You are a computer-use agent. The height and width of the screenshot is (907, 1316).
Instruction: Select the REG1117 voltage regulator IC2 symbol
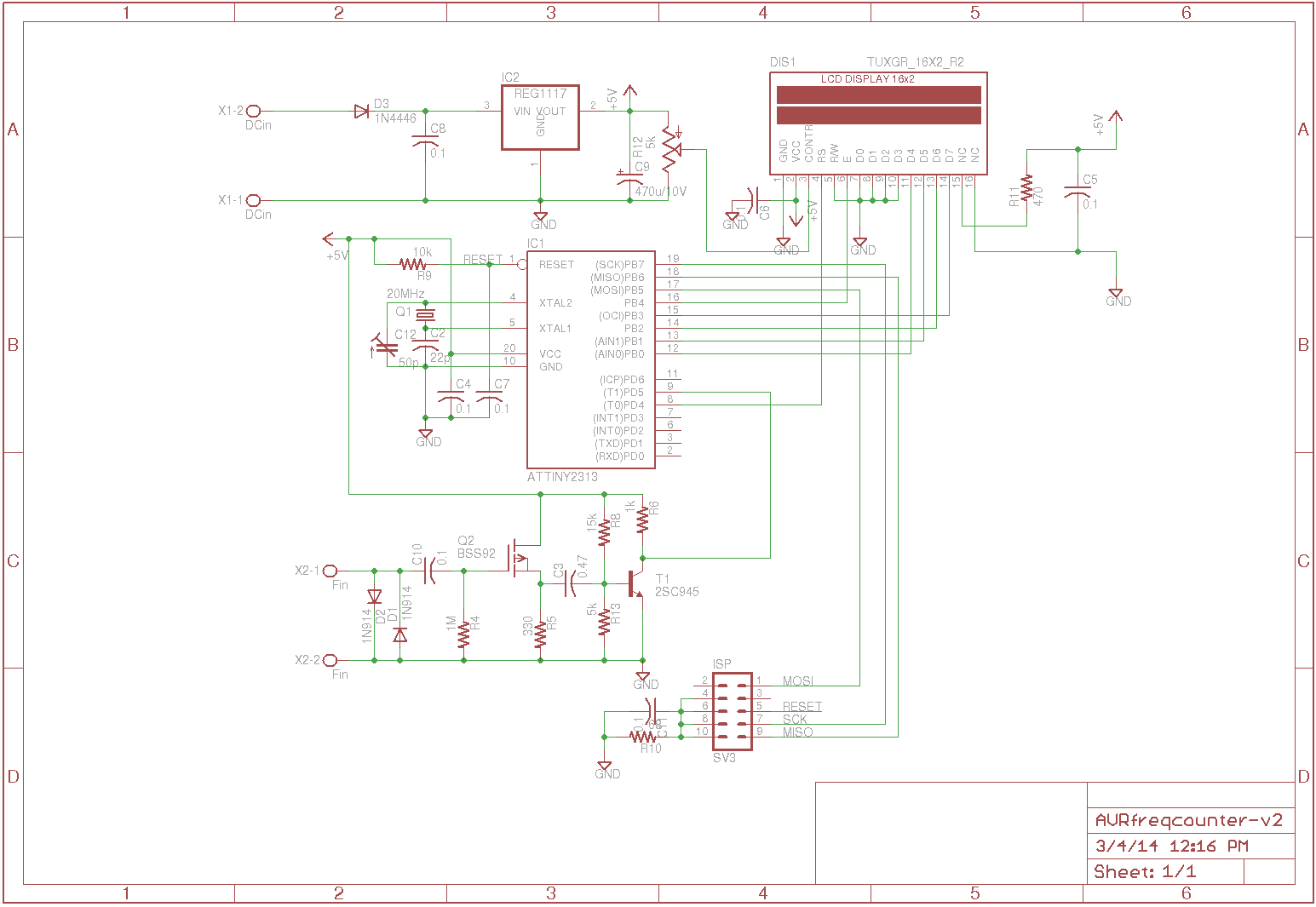click(540, 116)
